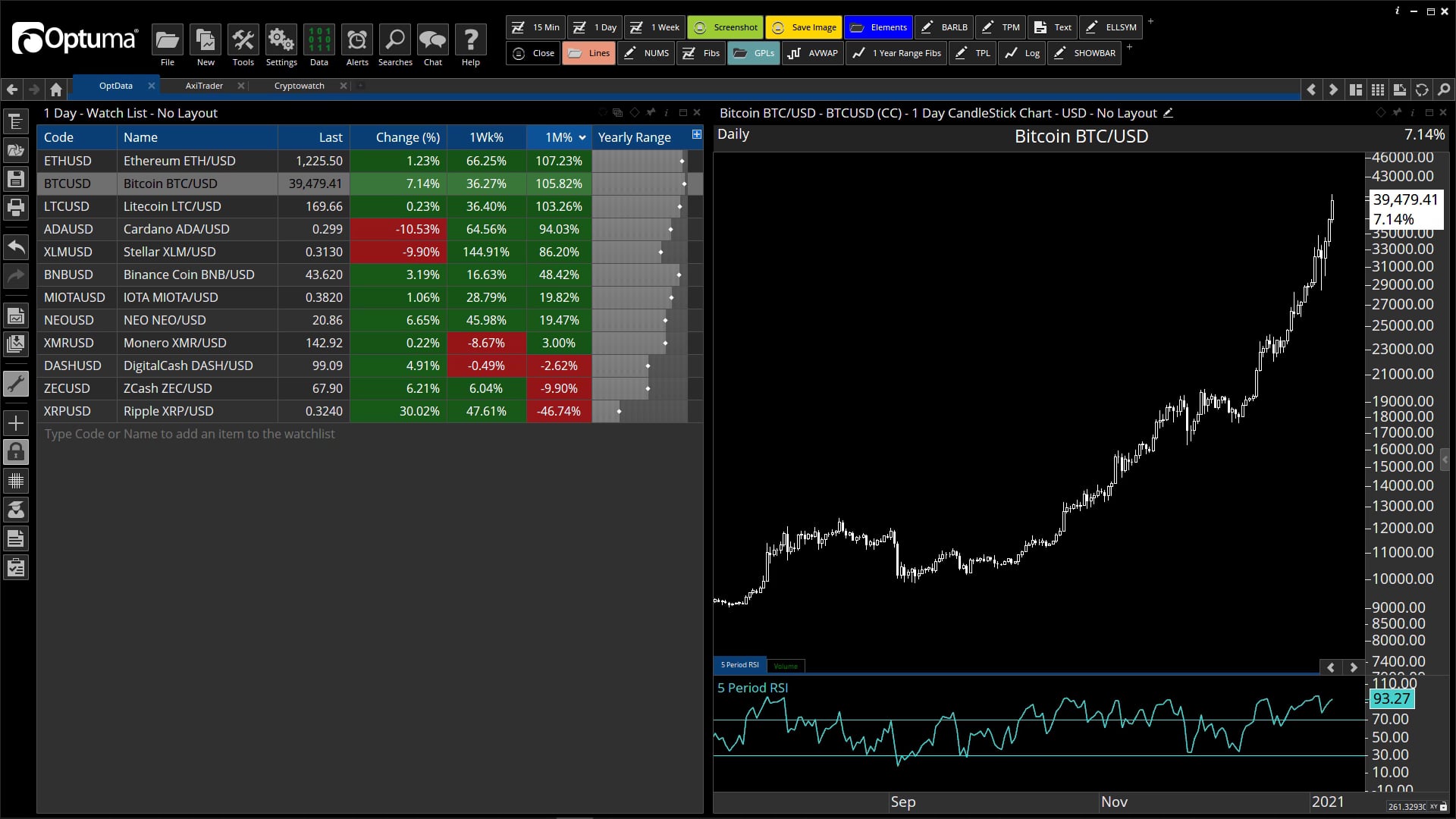Select the Volume indicator tab
This screenshot has height=819, width=1456.
click(786, 666)
